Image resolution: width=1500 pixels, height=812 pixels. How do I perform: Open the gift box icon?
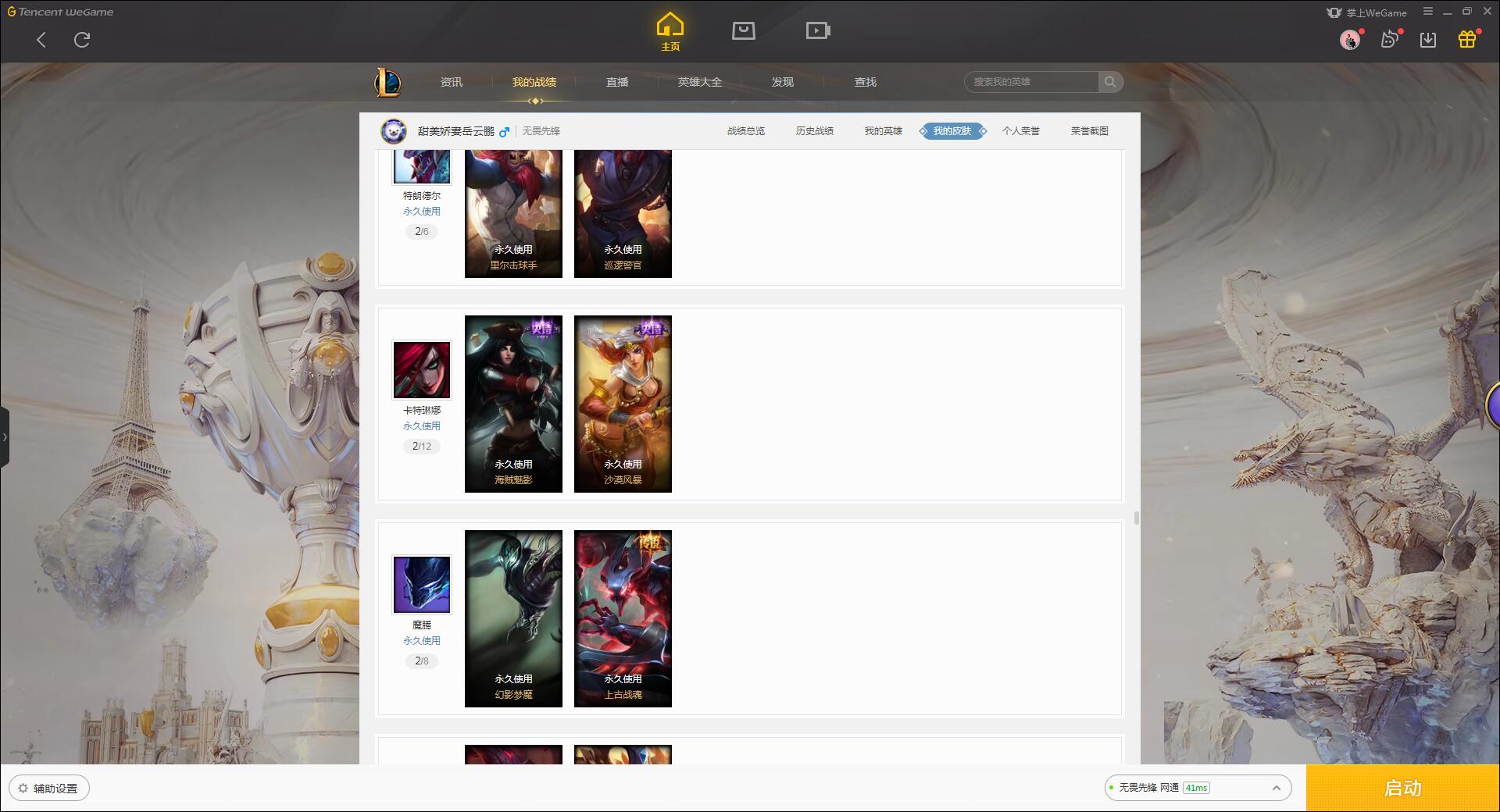[x=1467, y=39]
